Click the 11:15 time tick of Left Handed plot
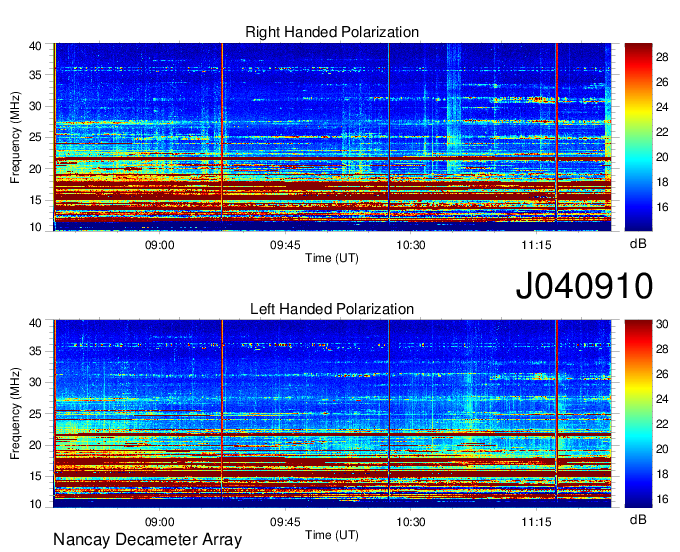Viewport: 680px width, 552px height. [536, 522]
